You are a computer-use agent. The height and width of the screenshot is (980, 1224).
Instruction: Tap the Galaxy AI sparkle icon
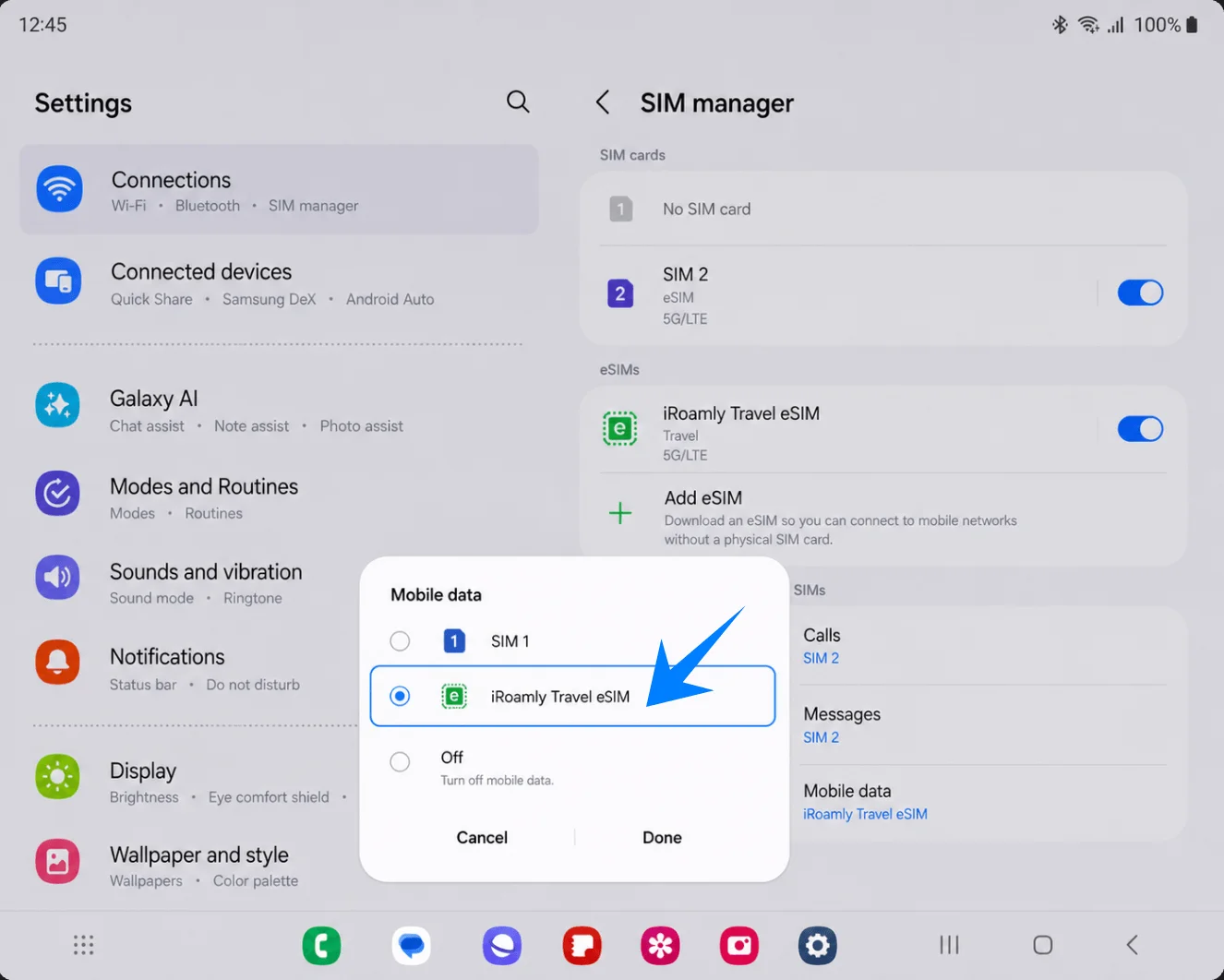(x=57, y=405)
